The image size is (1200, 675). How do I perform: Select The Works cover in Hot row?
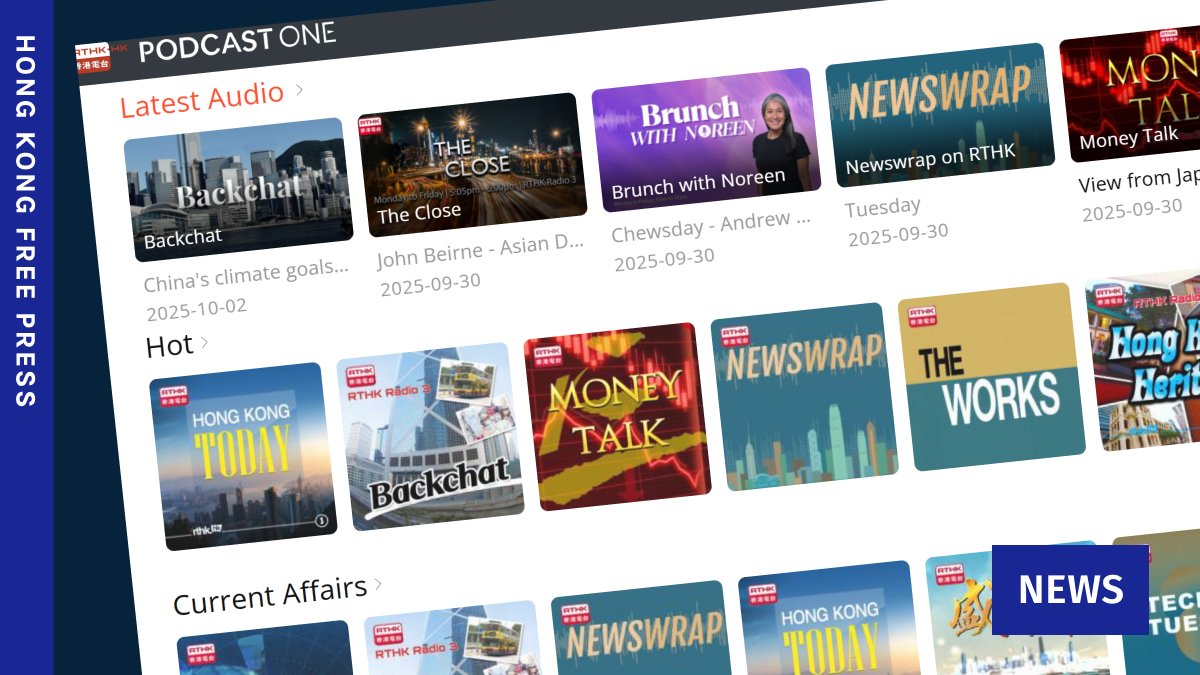(990, 377)
